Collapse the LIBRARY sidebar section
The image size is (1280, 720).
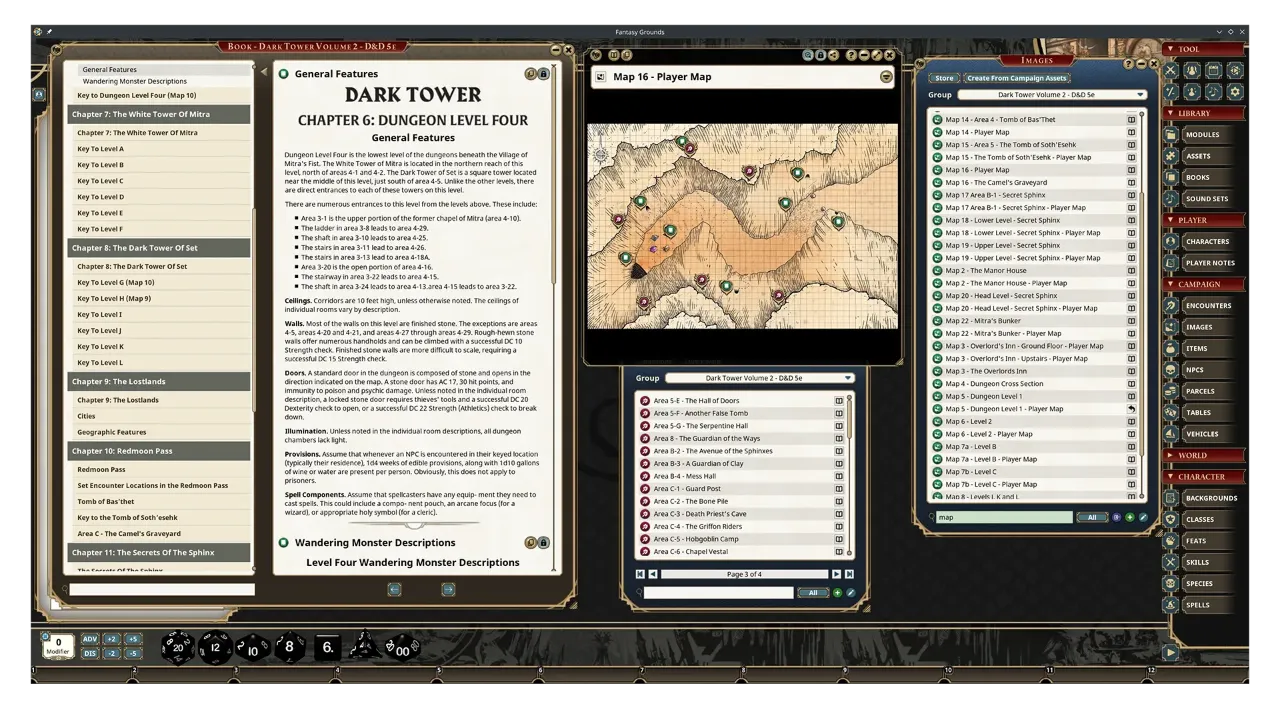(x=1204, y=113)
